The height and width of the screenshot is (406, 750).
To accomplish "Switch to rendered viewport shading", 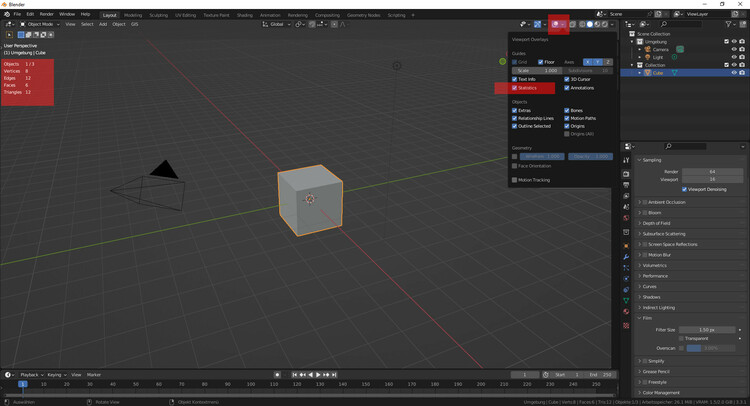I will pos(605,24).
